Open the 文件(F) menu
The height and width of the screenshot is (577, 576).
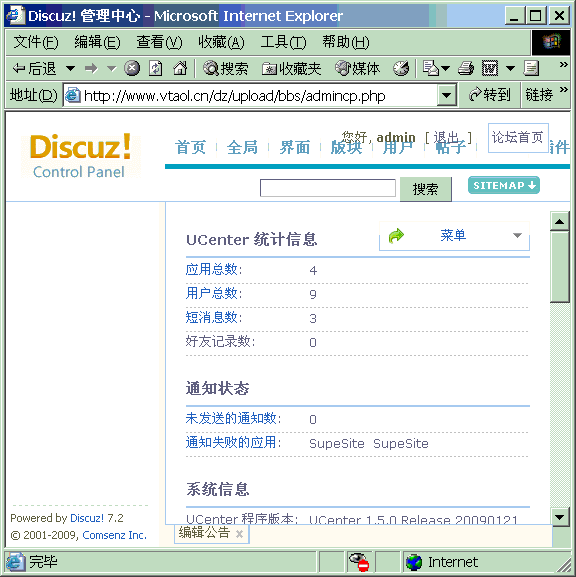coord(36,42)
